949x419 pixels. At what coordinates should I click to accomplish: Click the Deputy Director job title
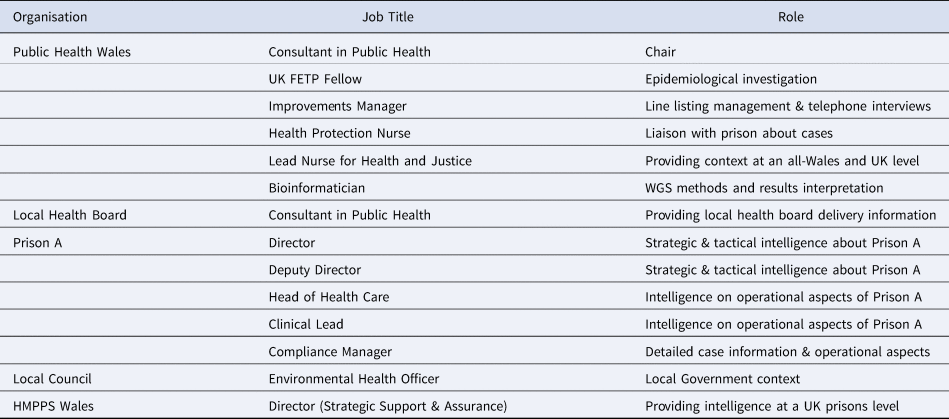314,269
